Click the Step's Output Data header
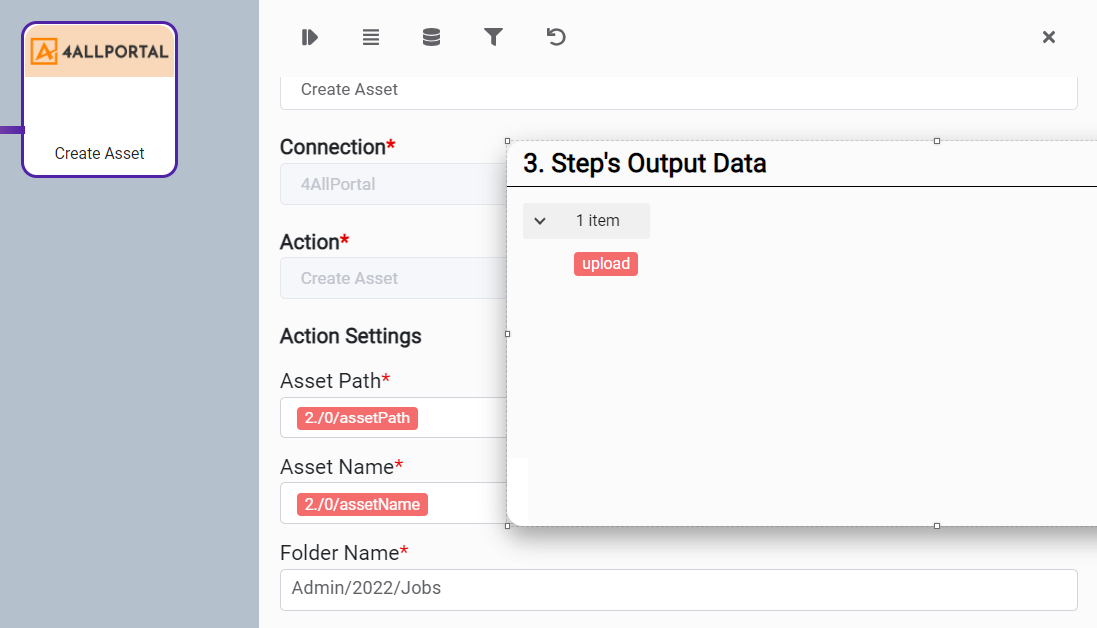1097x628 pixels. click(x=644, y=164)
